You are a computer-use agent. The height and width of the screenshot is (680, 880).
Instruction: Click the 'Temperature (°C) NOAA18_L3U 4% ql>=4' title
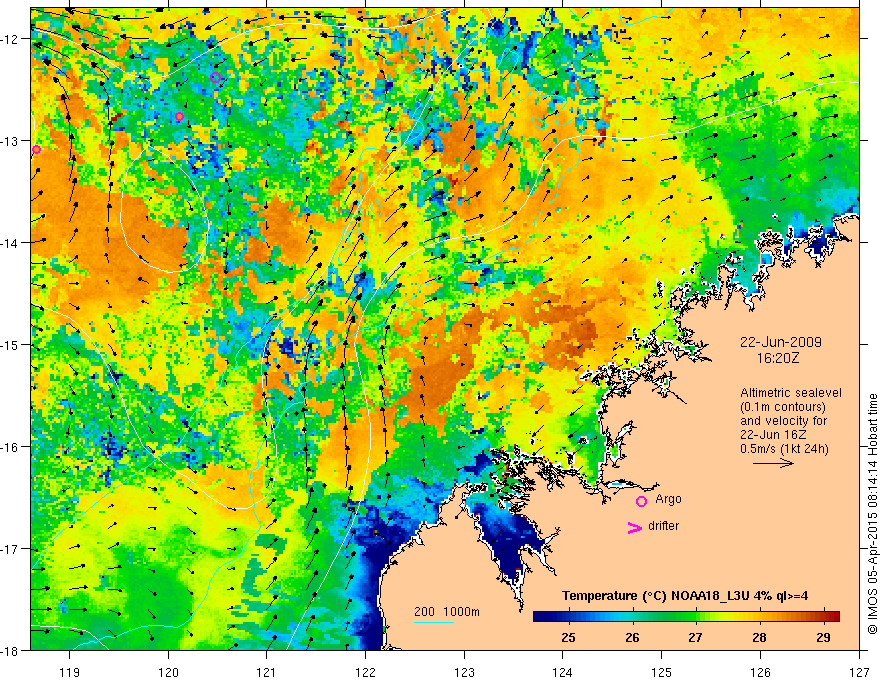click(685, 596)
